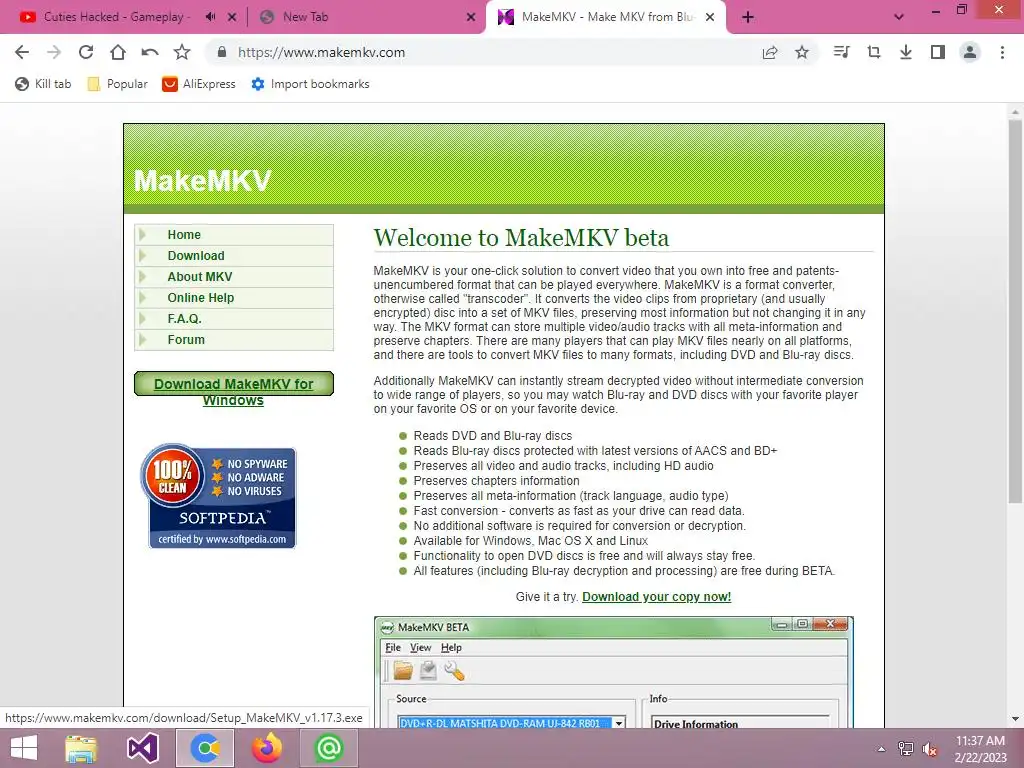Image resolution: width=1024 pixels, height=768 pixels.
Task: Go back to previous page
Action: [22, 52]
